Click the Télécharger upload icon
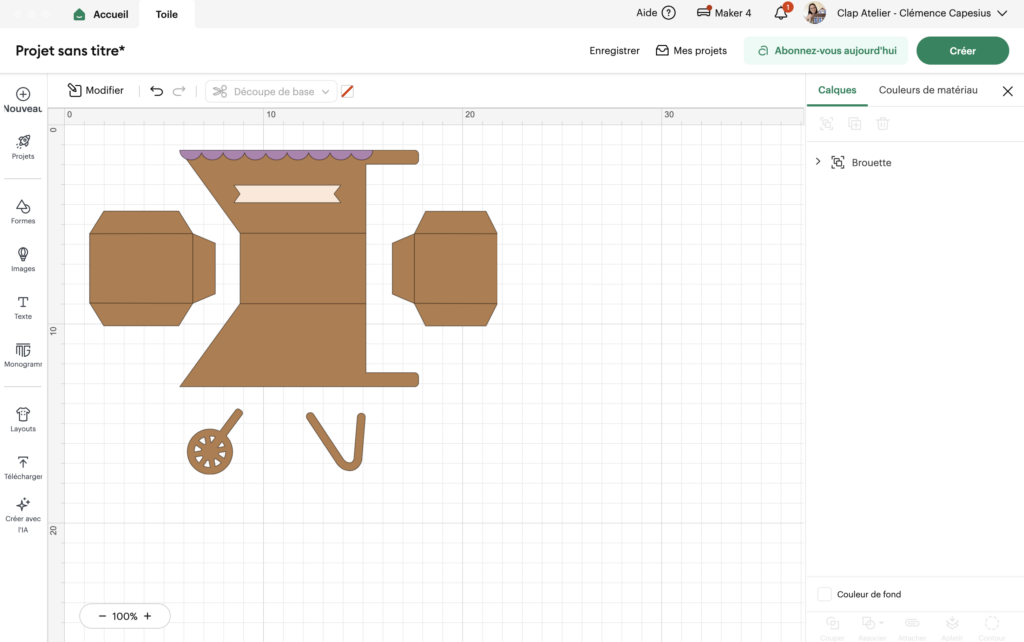The image size is (1024, 642). coord(23,467)
